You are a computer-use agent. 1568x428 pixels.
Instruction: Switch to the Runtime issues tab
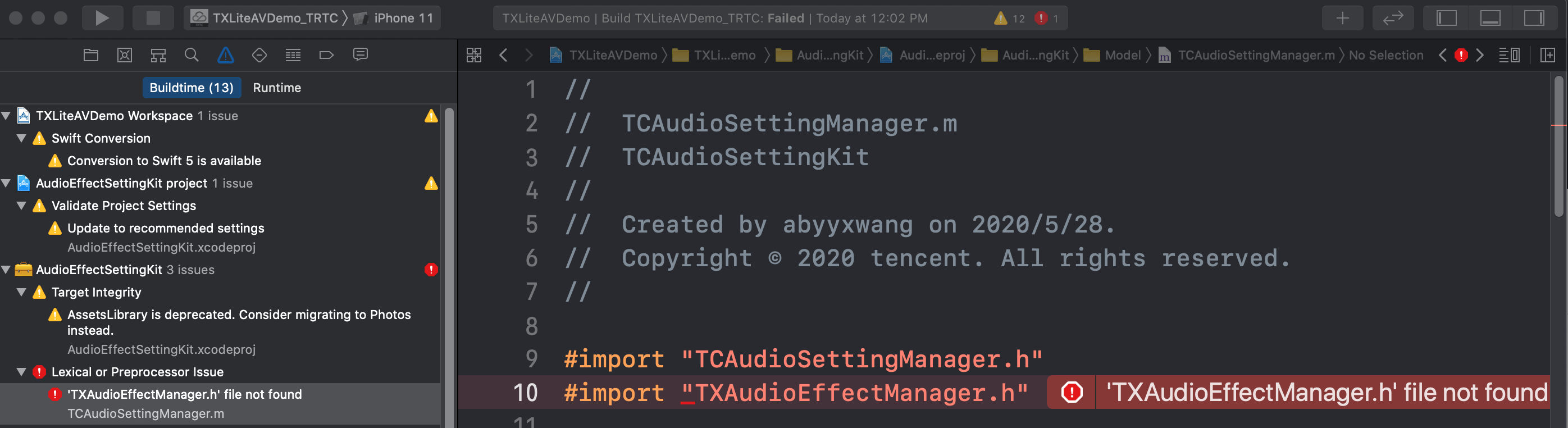(277, 88)
